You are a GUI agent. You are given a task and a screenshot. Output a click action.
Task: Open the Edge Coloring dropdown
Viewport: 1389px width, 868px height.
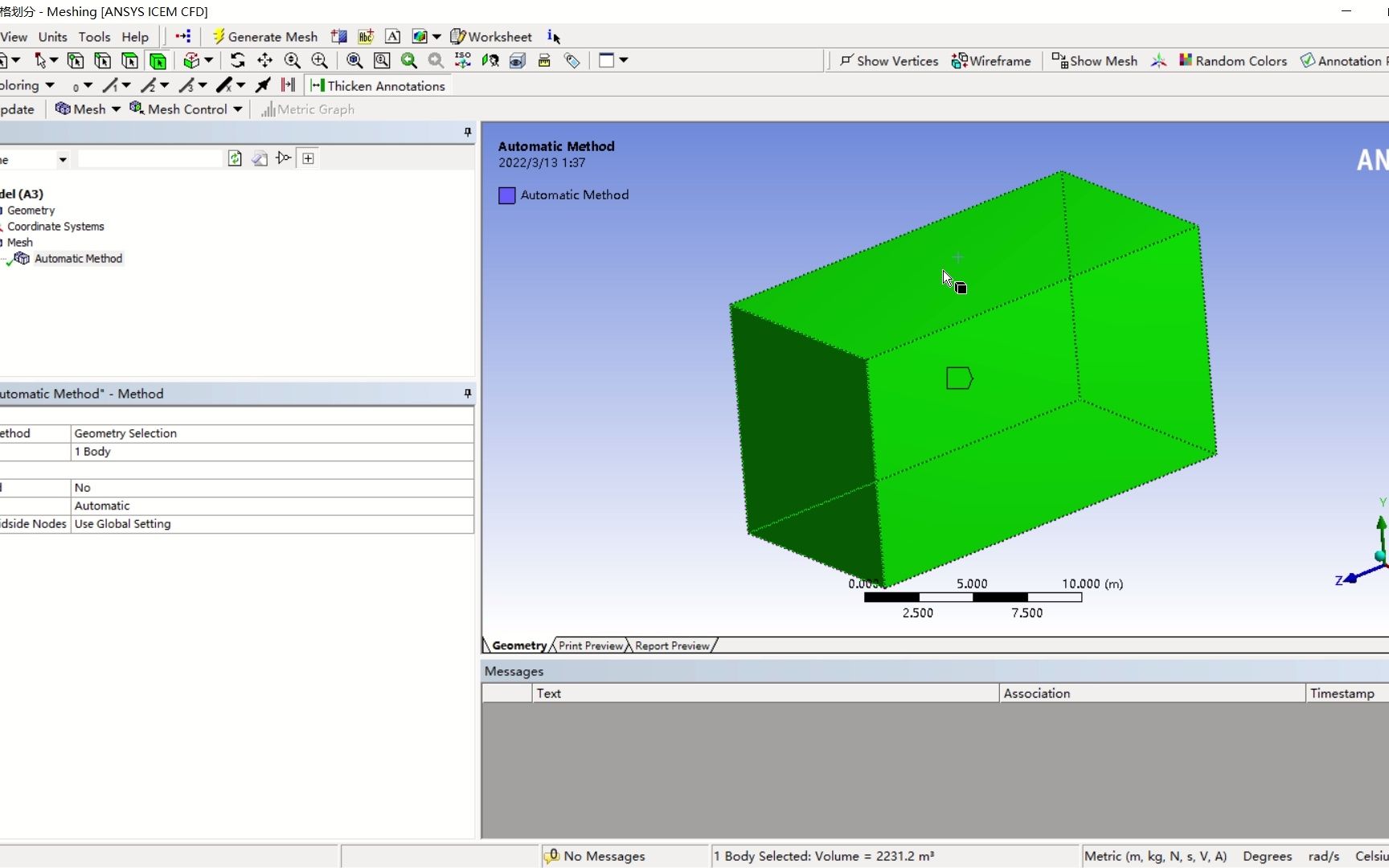pyautogui.click(x=26, y=85)
